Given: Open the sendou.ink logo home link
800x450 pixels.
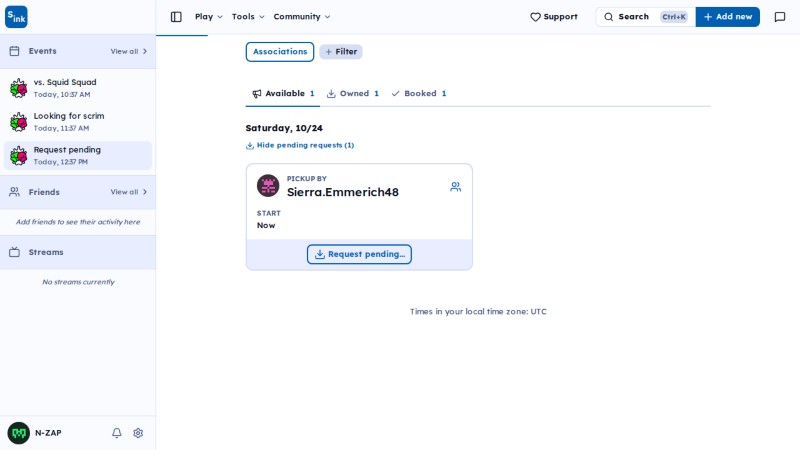Looking at the screenshot, I should [x=16, y=17].
